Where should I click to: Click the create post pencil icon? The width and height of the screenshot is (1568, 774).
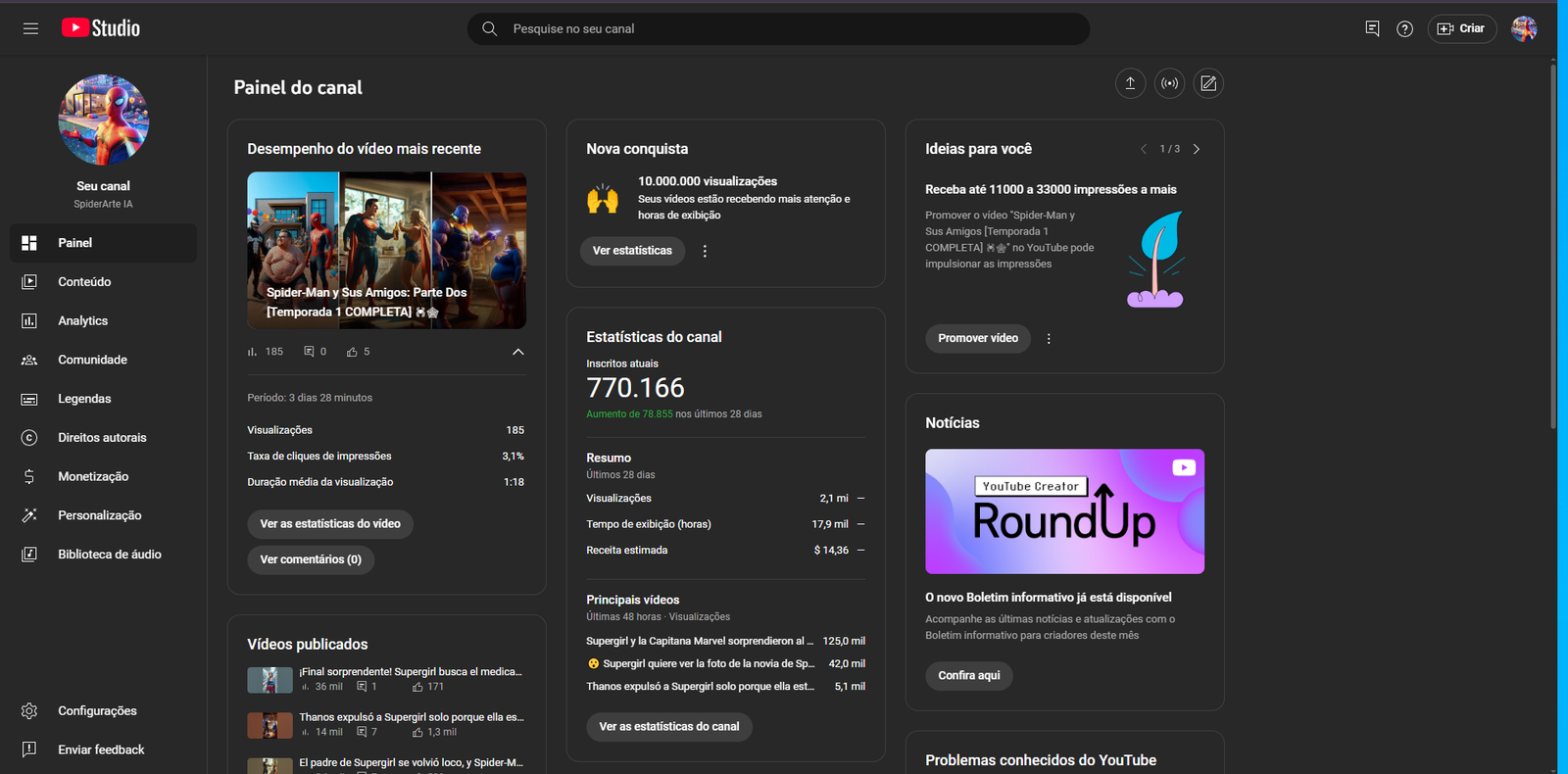[1208, 83]
